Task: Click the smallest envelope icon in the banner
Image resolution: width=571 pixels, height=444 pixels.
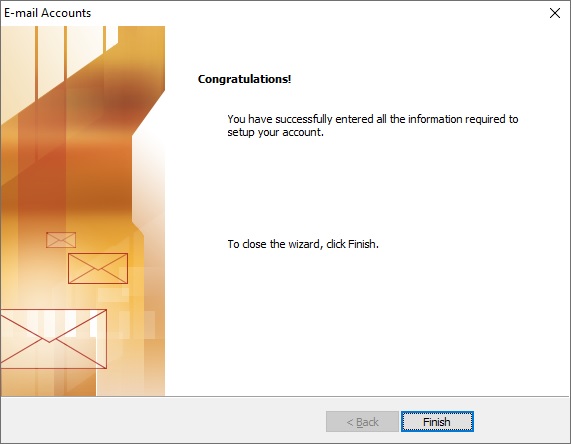Action: click(61, 240)
